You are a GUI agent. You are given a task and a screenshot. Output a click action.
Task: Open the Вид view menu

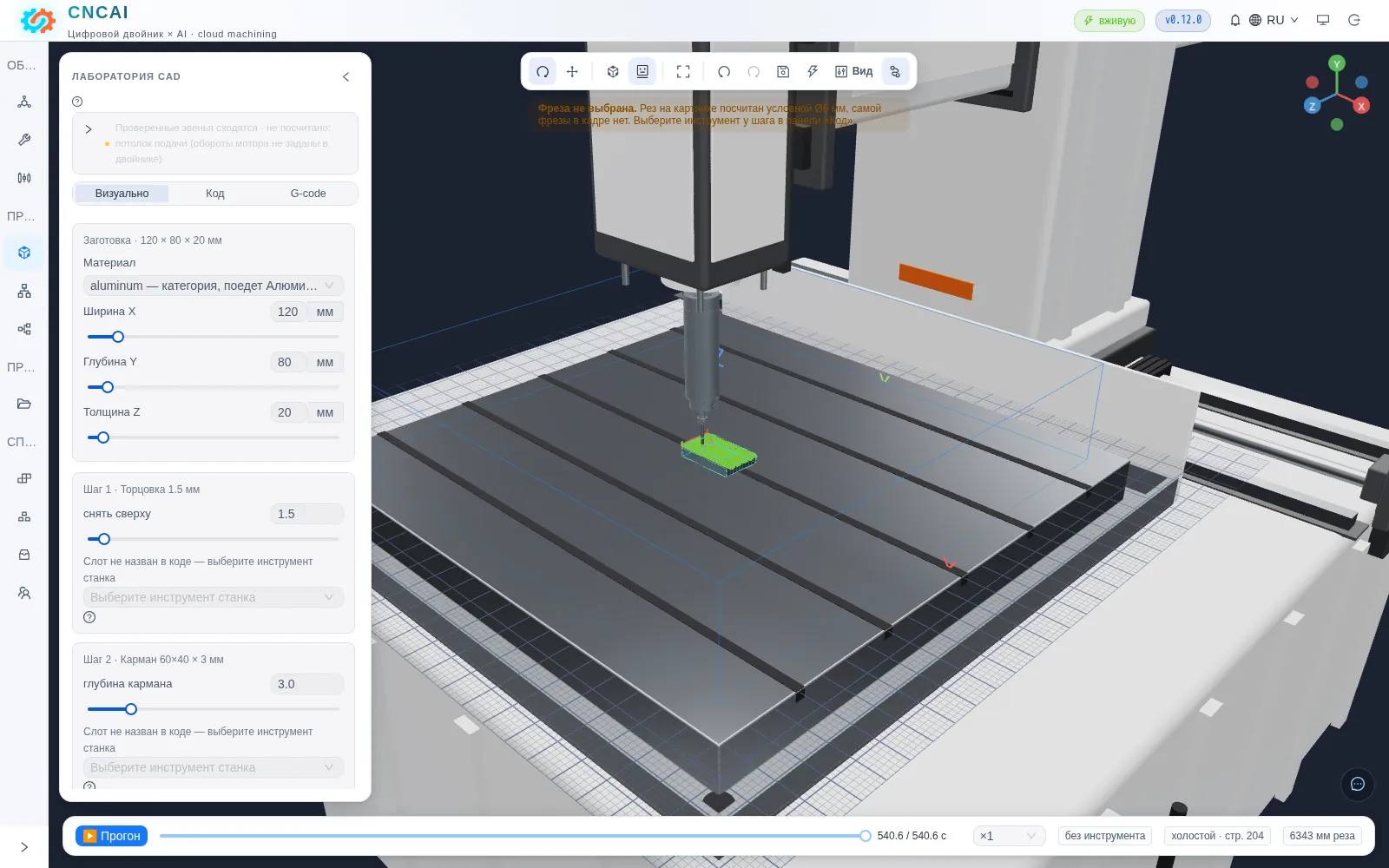pos(854,71)
